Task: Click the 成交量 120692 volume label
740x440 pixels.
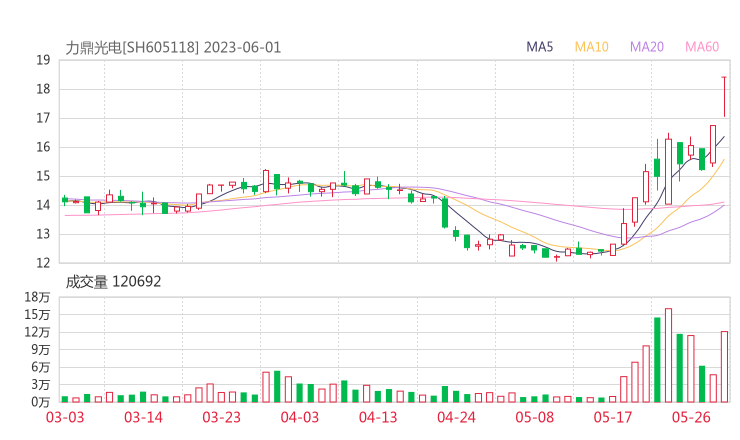Action: [x=113, y=282]
